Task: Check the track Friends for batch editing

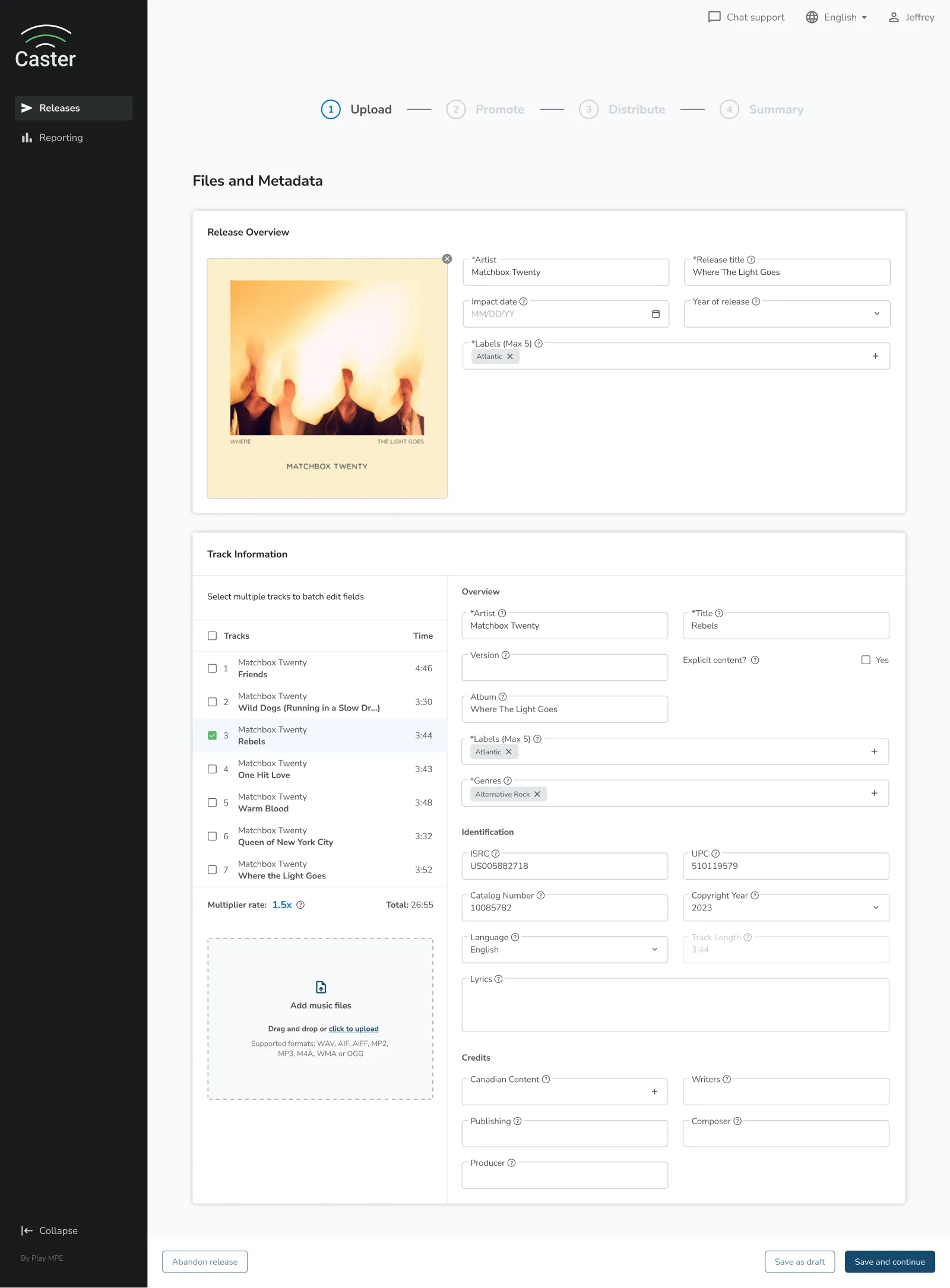Action: pos(212,668)
